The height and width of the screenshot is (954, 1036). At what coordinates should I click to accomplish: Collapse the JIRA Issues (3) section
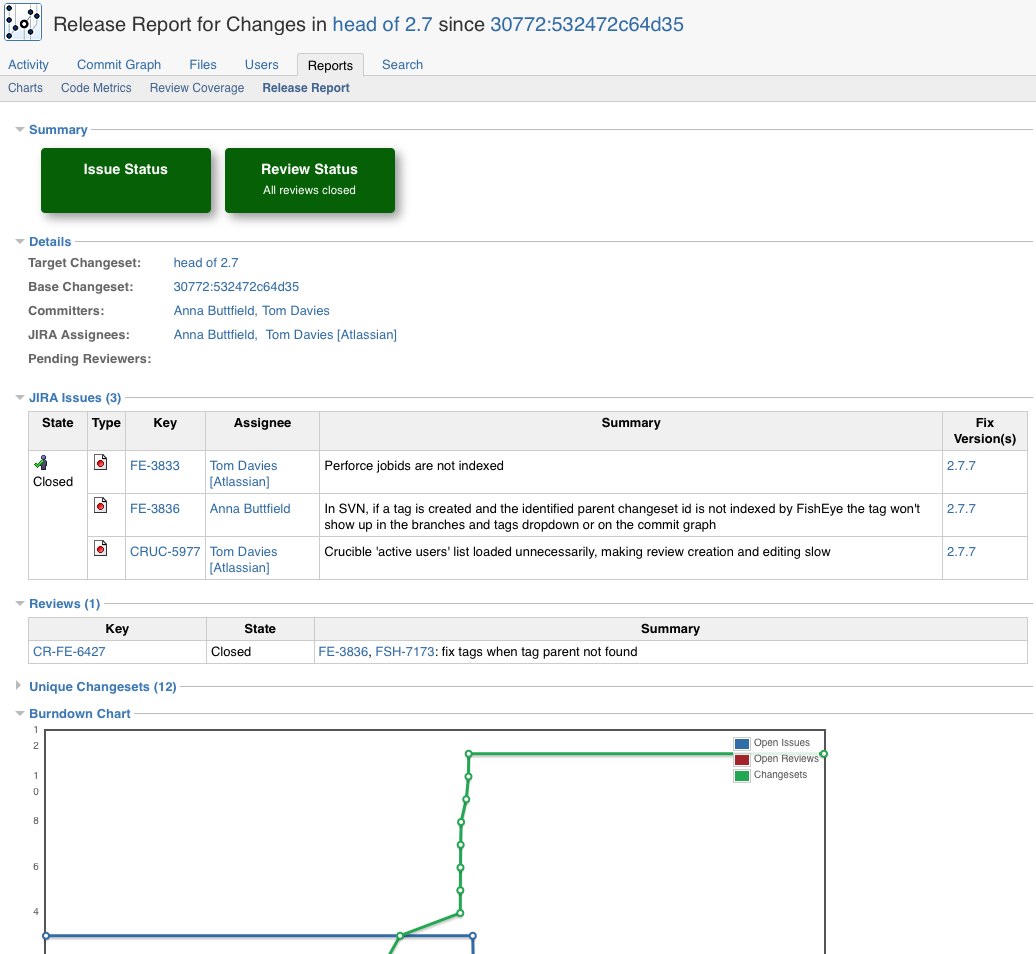[20, 398]
